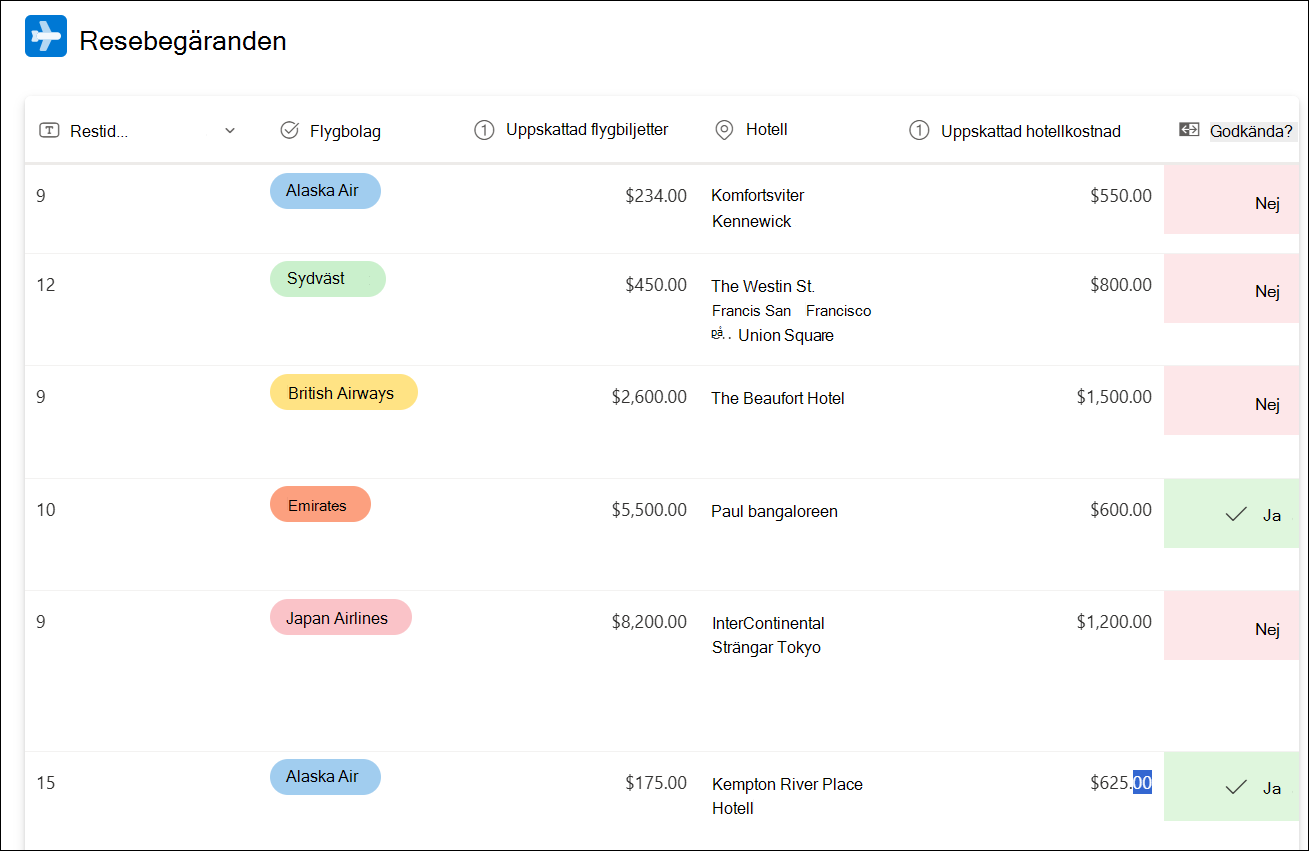This screenshot has height=851, width=1309.
Task: Click Restid value 15 in the Kempton row
Action: (x=46, y=783)
